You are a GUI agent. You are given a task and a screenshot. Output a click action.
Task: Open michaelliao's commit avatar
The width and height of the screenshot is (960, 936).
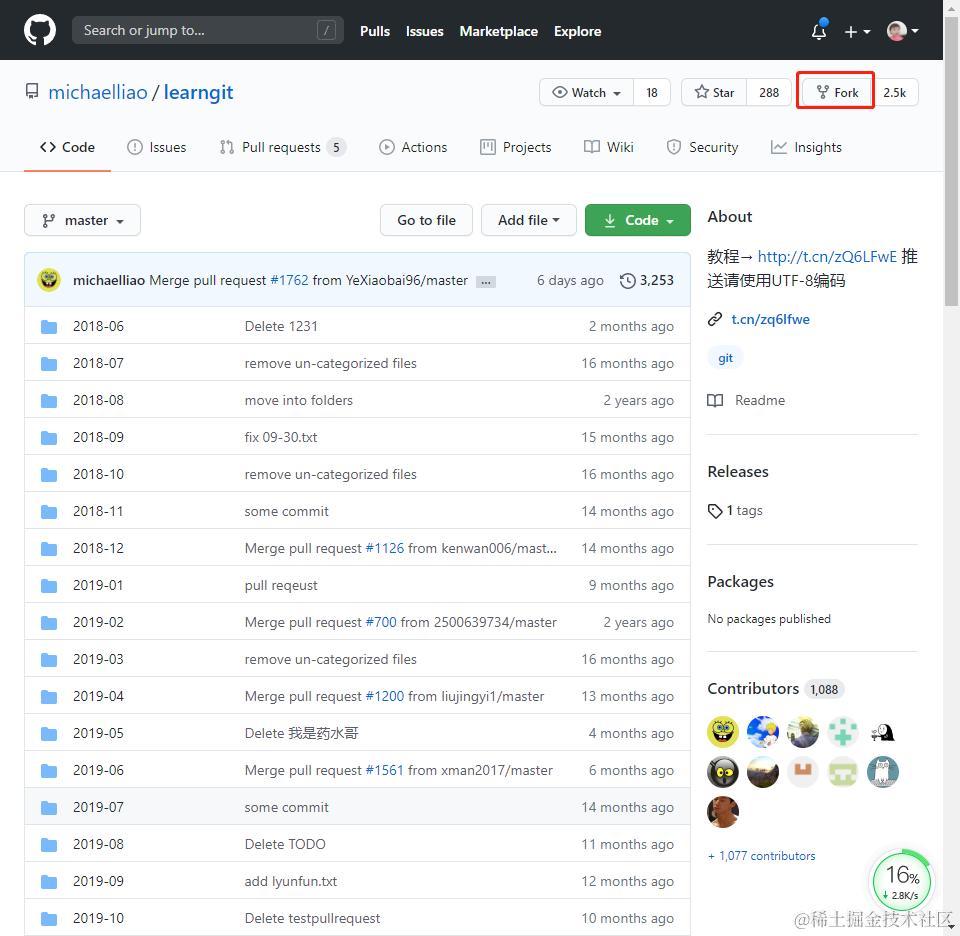click(49, 280)
